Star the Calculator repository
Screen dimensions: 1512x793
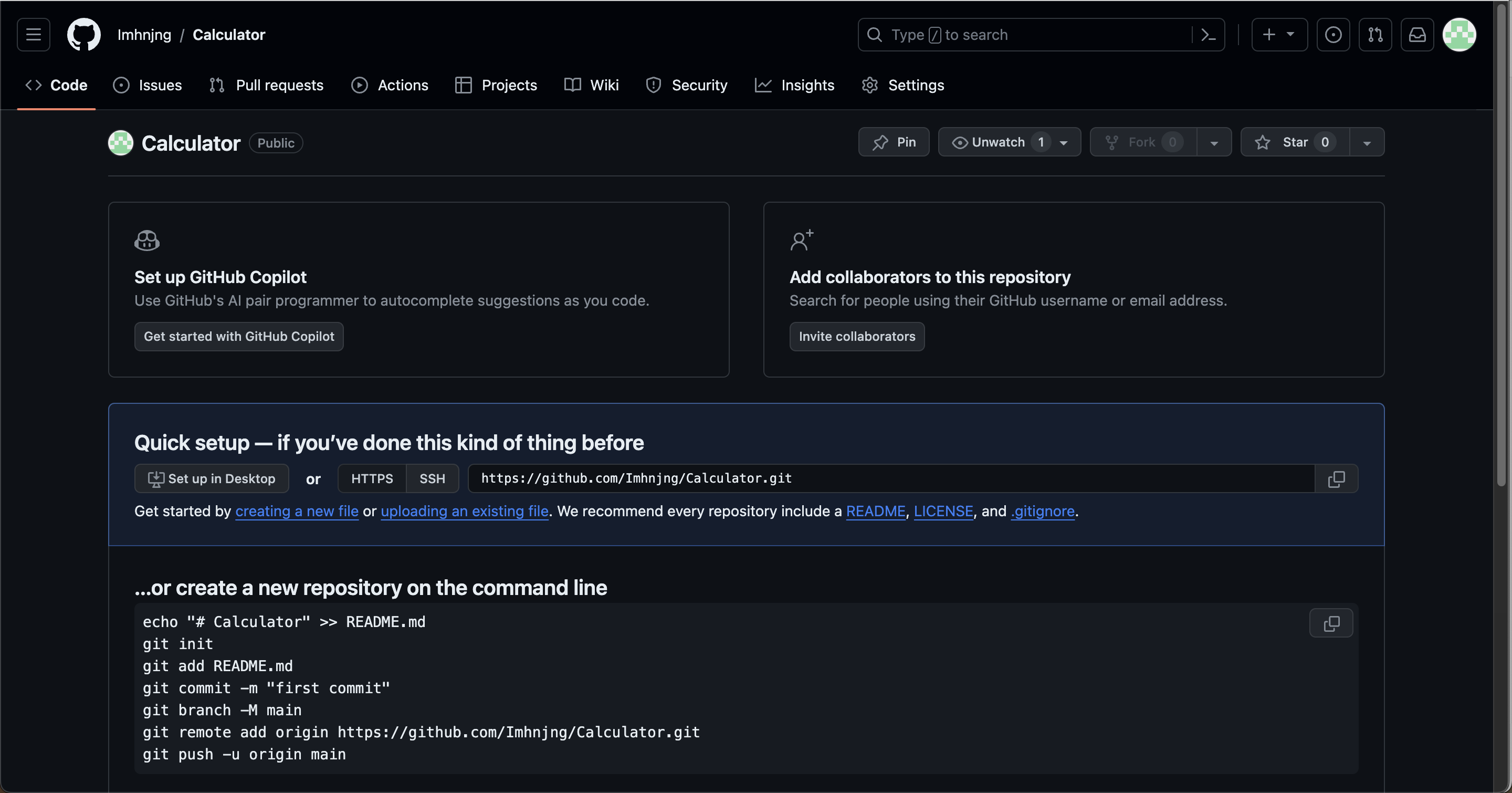(x=1295, y=142)
